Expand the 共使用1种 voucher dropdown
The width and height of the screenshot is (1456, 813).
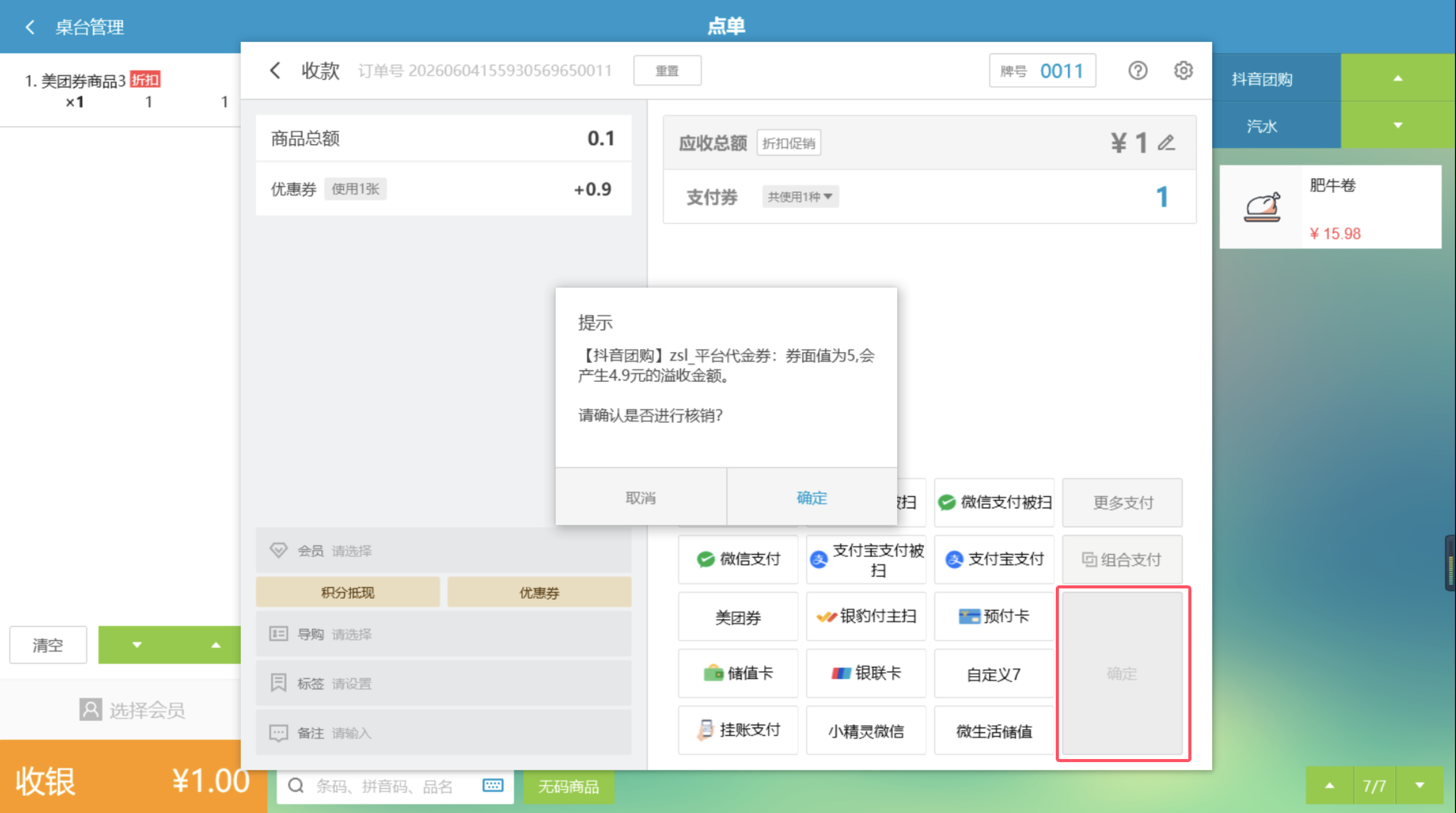click(800, 197)
